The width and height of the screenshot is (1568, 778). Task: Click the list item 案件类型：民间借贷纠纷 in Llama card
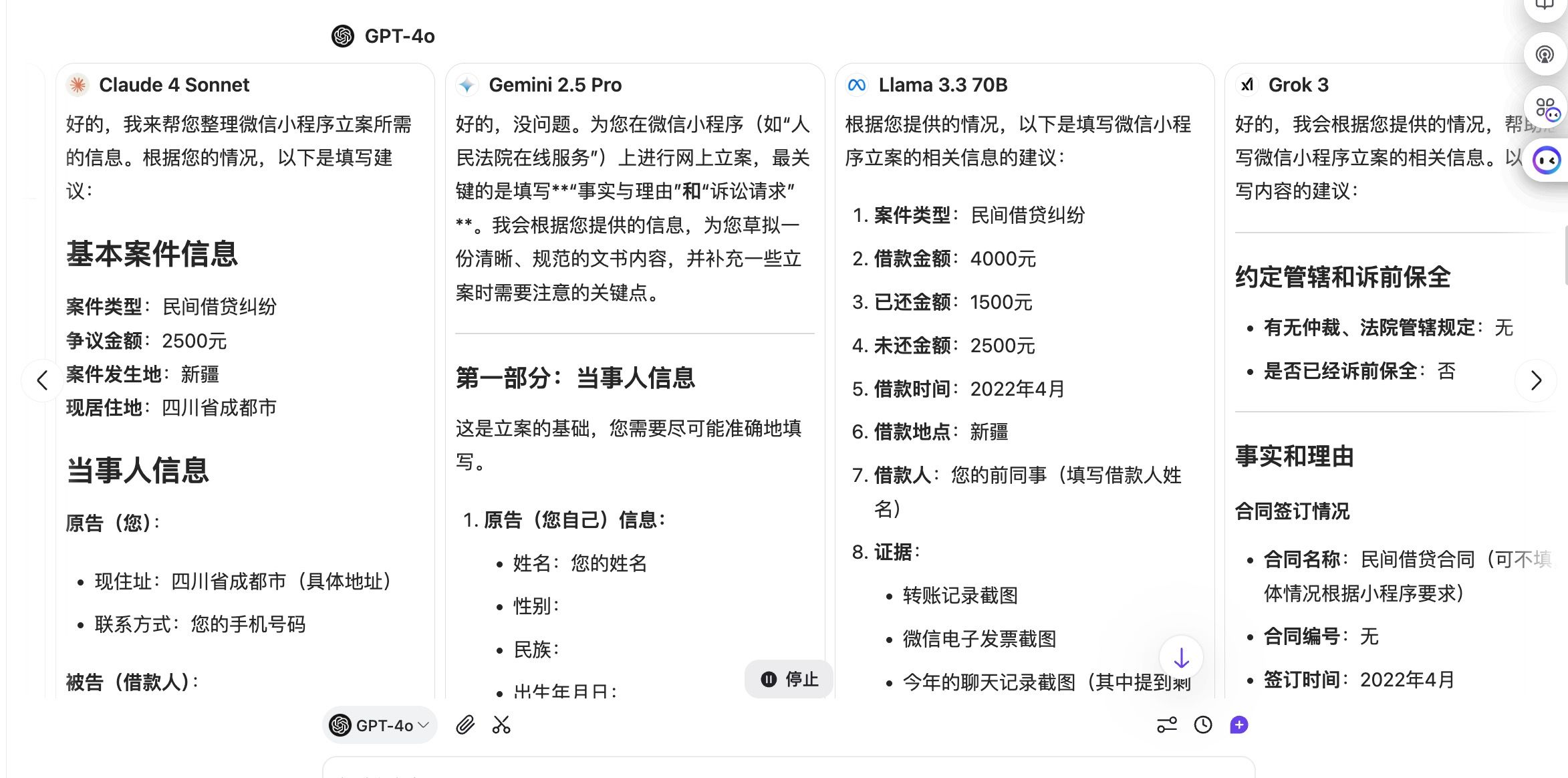tap(979, 215)
